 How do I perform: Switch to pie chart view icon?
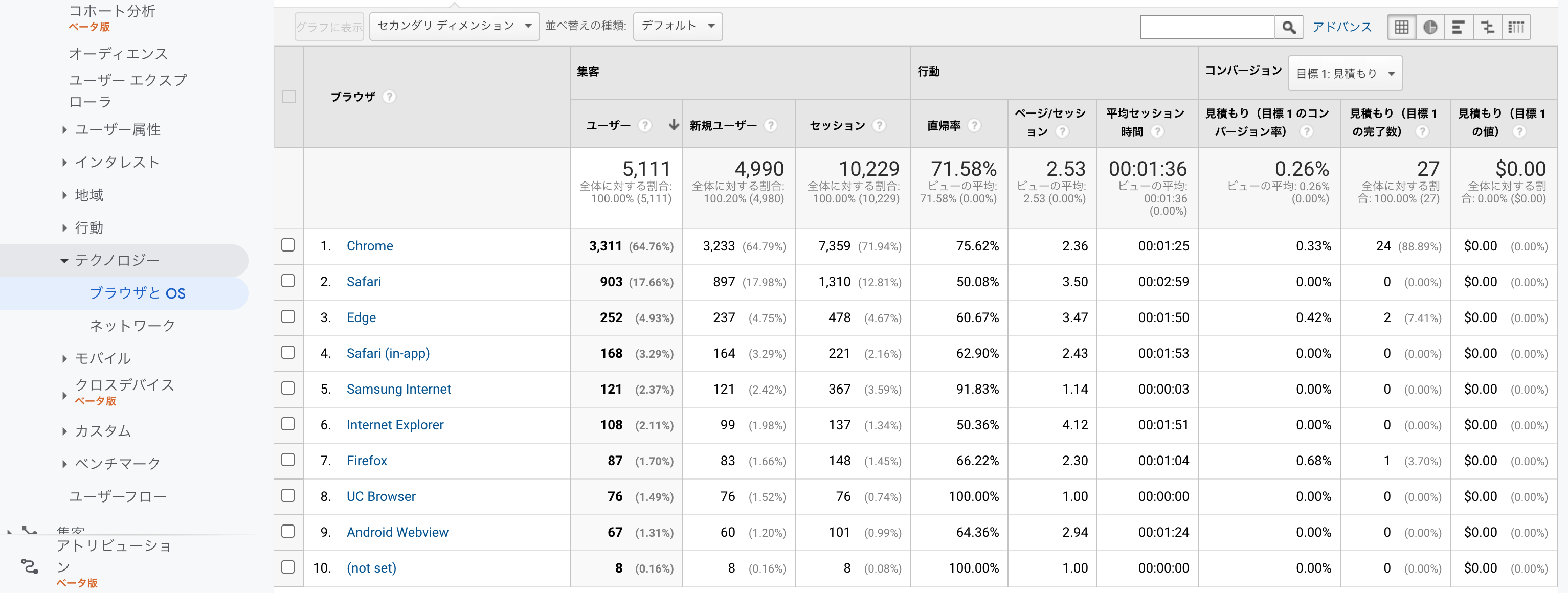1430,27
